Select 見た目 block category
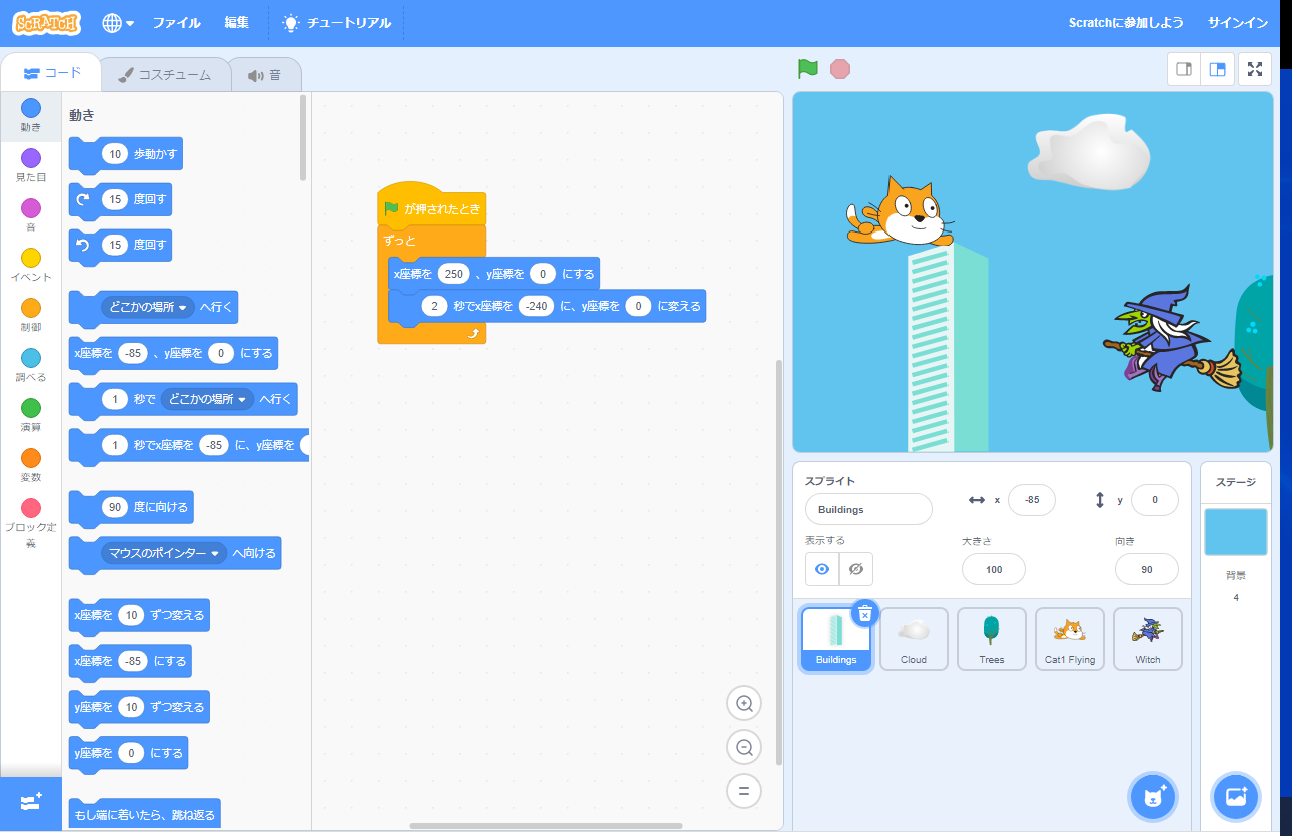Screen dimensions: 1292x836 (x=31, y=165)
